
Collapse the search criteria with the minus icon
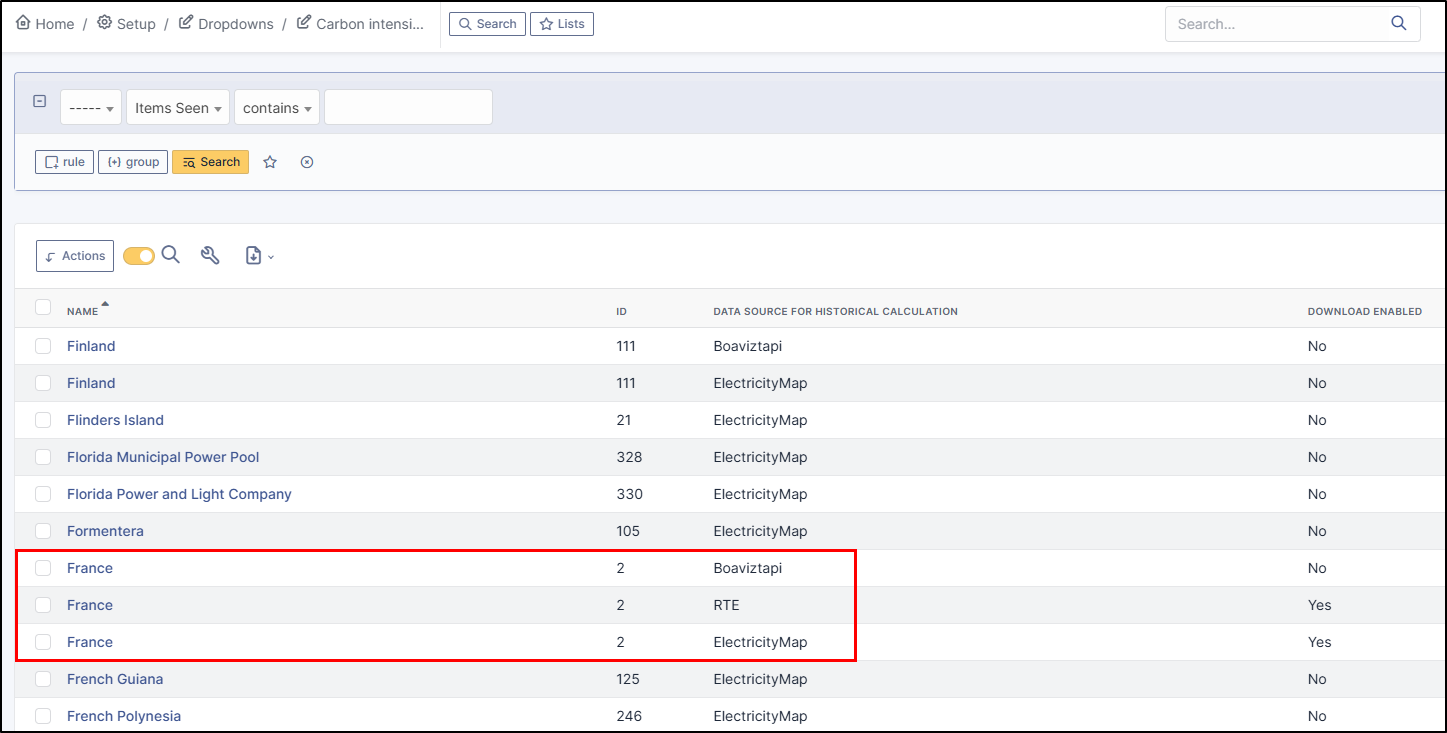tap(40, 101)
